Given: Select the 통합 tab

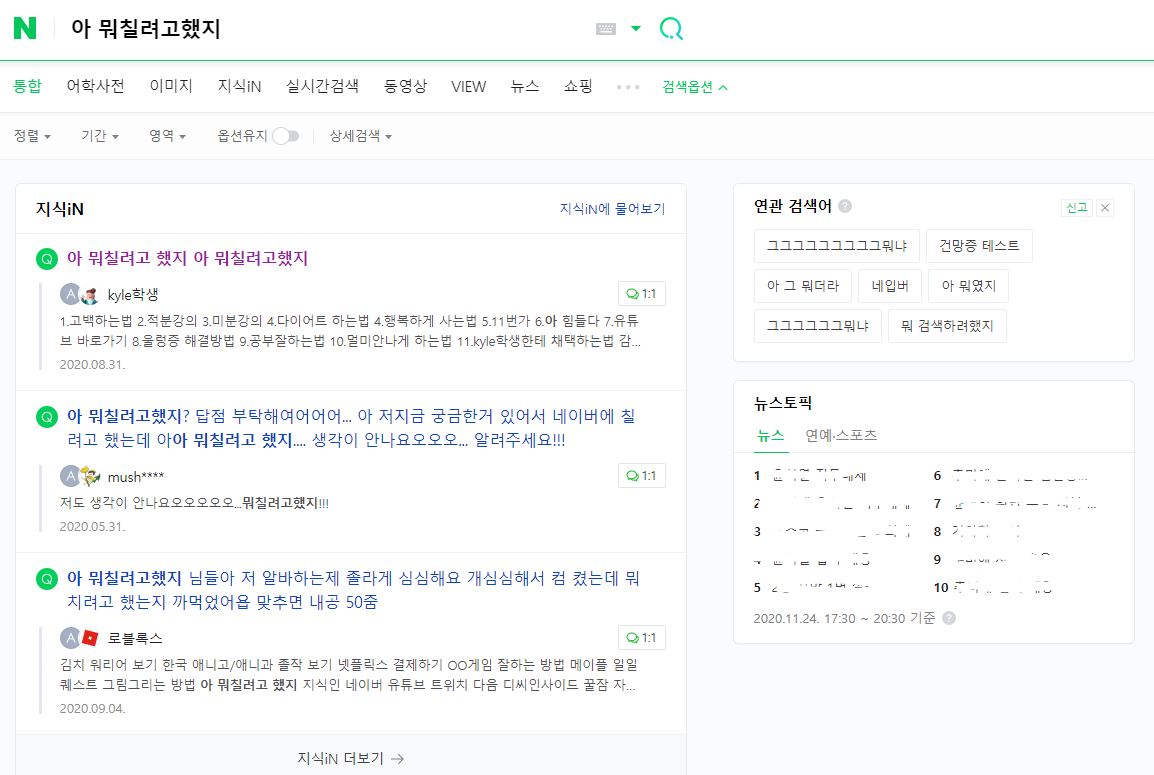Looking at the screenshot, I should (28, 86).
